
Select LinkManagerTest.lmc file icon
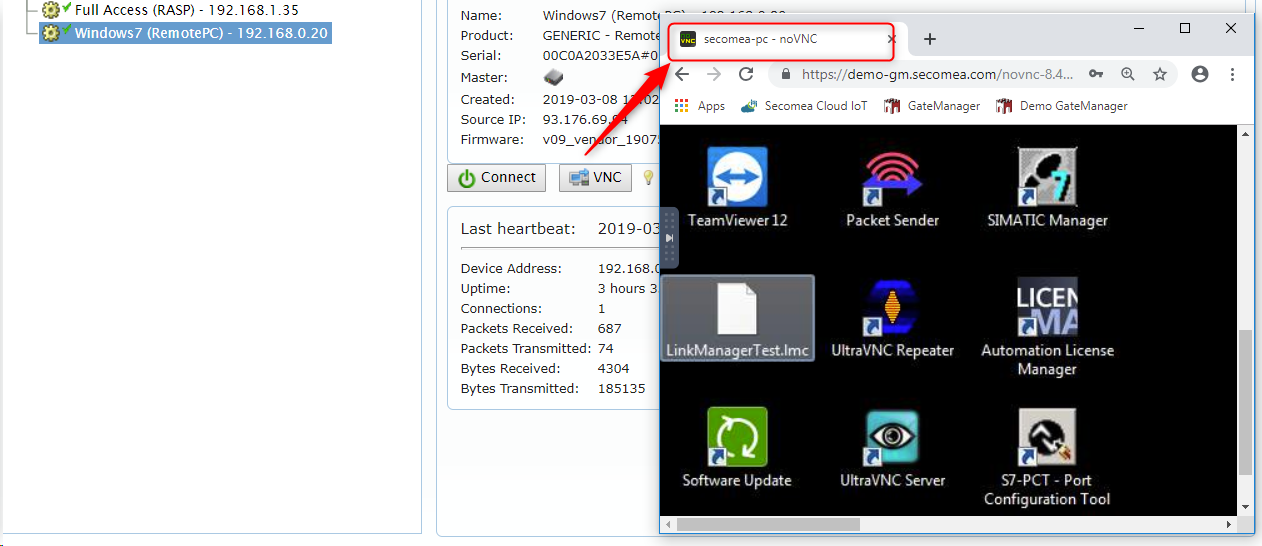click(x=738, y=318)
